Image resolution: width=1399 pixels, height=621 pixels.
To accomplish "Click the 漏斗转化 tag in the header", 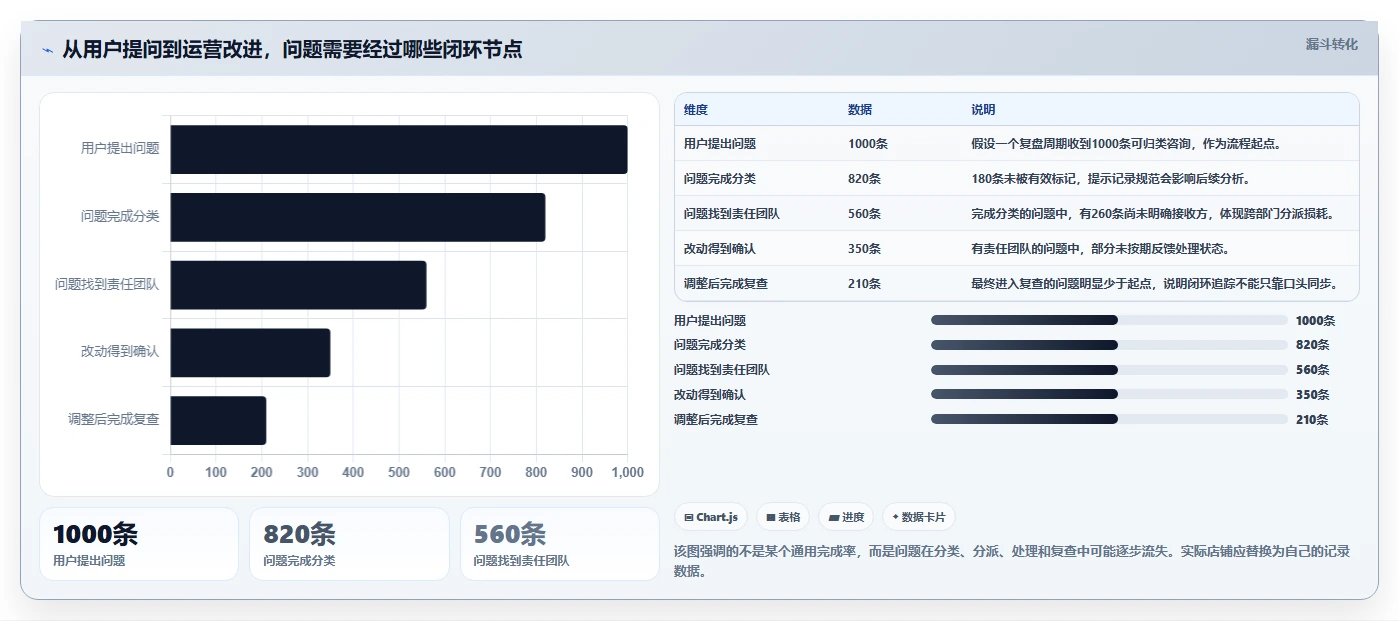I will [1331, 44].
